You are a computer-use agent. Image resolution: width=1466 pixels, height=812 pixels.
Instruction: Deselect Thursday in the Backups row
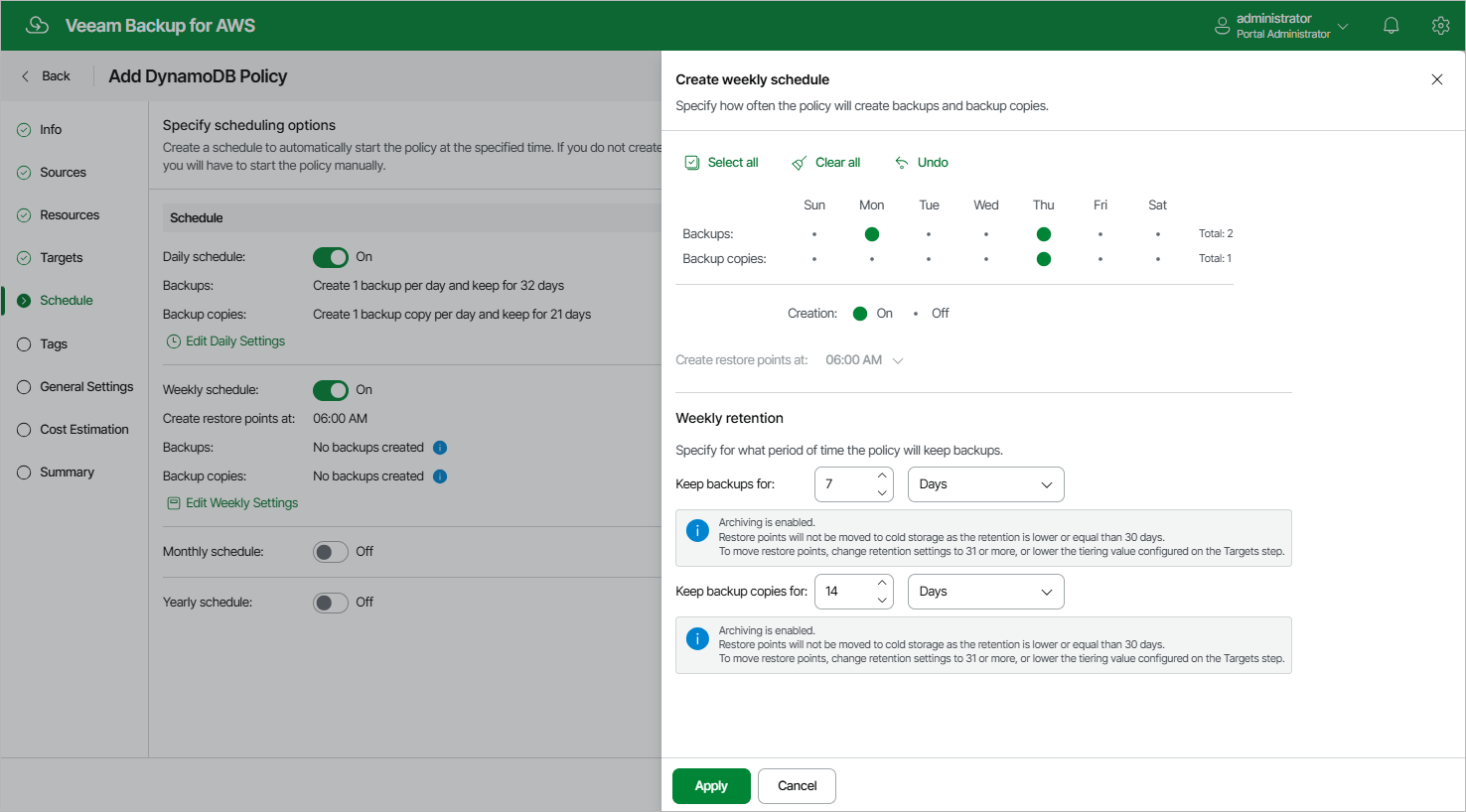(x=1044, y=234)
